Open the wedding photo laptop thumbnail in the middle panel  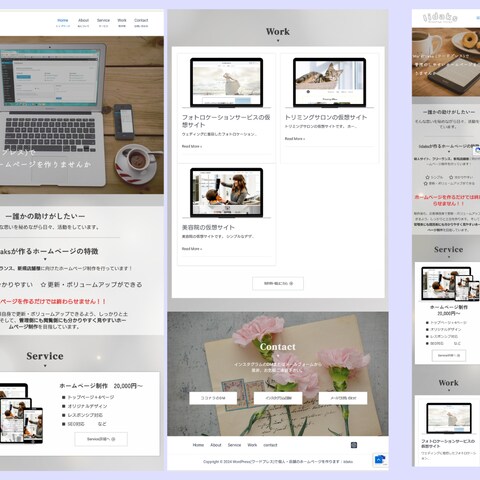(227, 82)
